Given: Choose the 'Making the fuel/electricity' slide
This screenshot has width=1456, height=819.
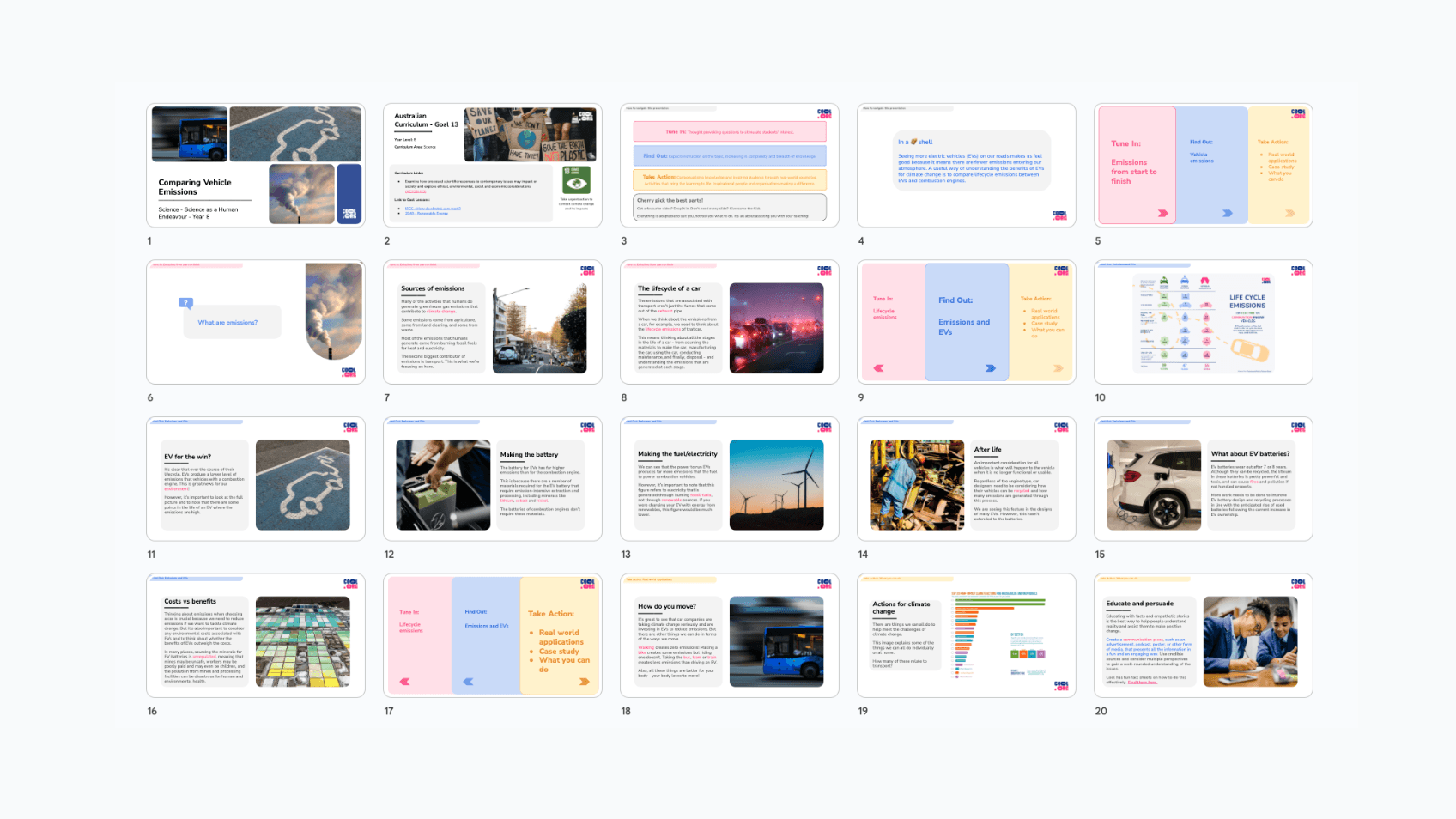Looking at the screenshot, I should coord(730,479).
